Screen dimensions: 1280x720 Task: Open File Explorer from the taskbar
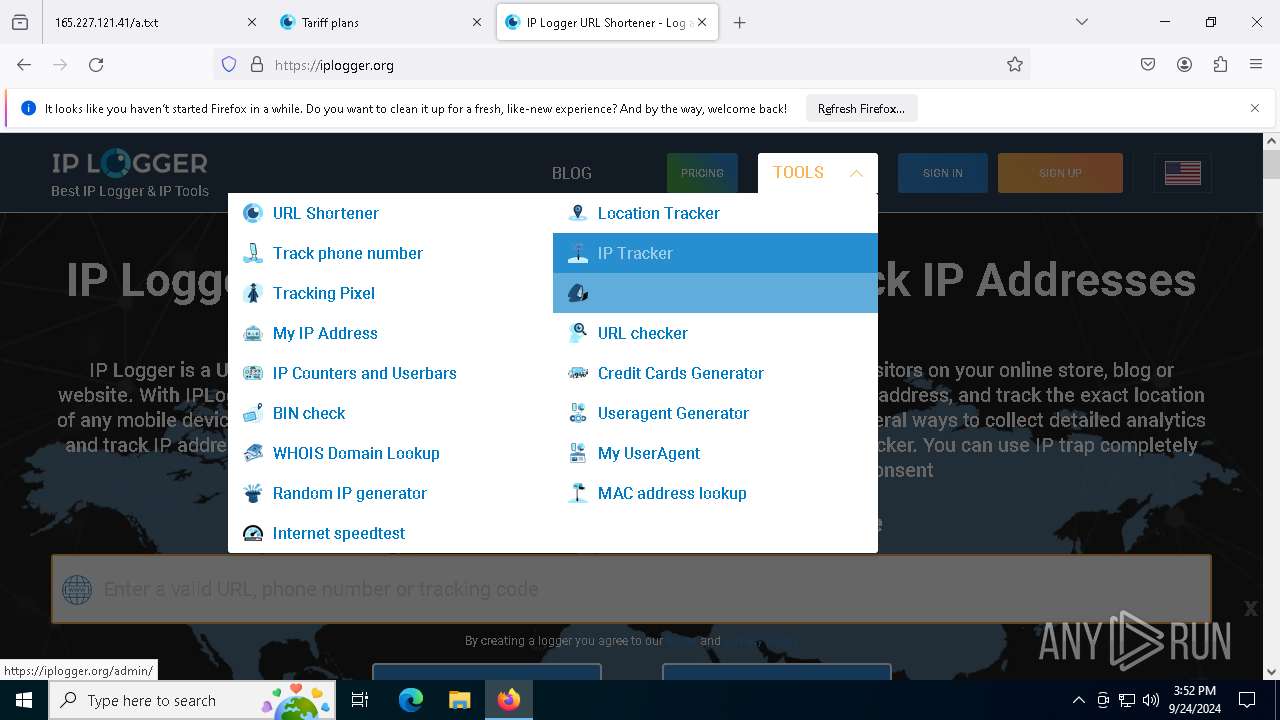point(459,700)
